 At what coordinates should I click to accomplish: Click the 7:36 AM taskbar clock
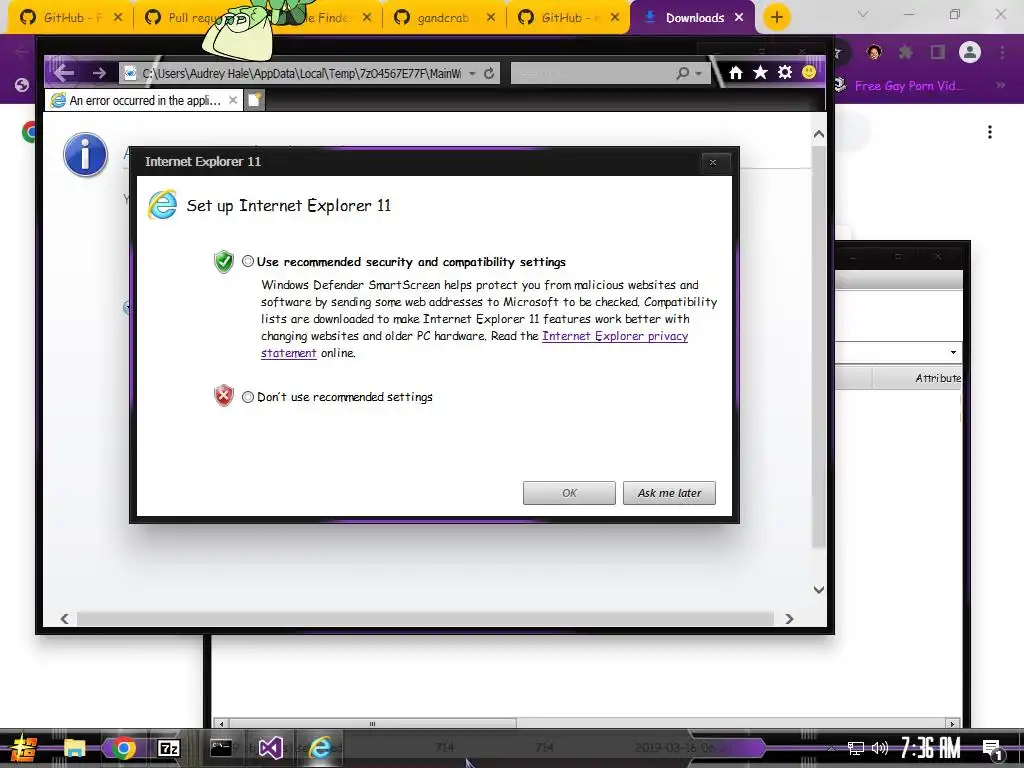pyautogui.click(x=930, y=748)
